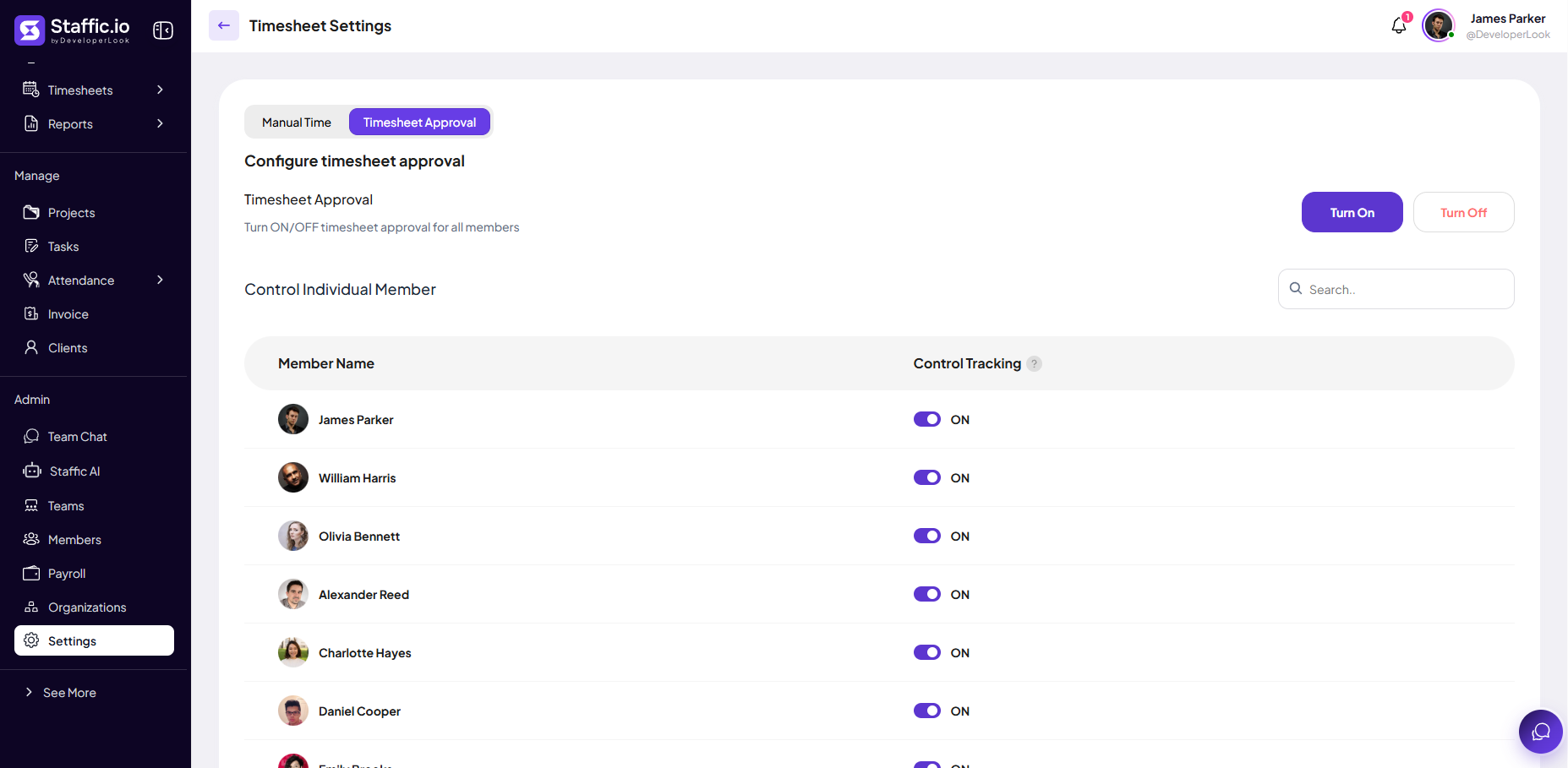Click the search magnifier icon

coord(1296,289)
